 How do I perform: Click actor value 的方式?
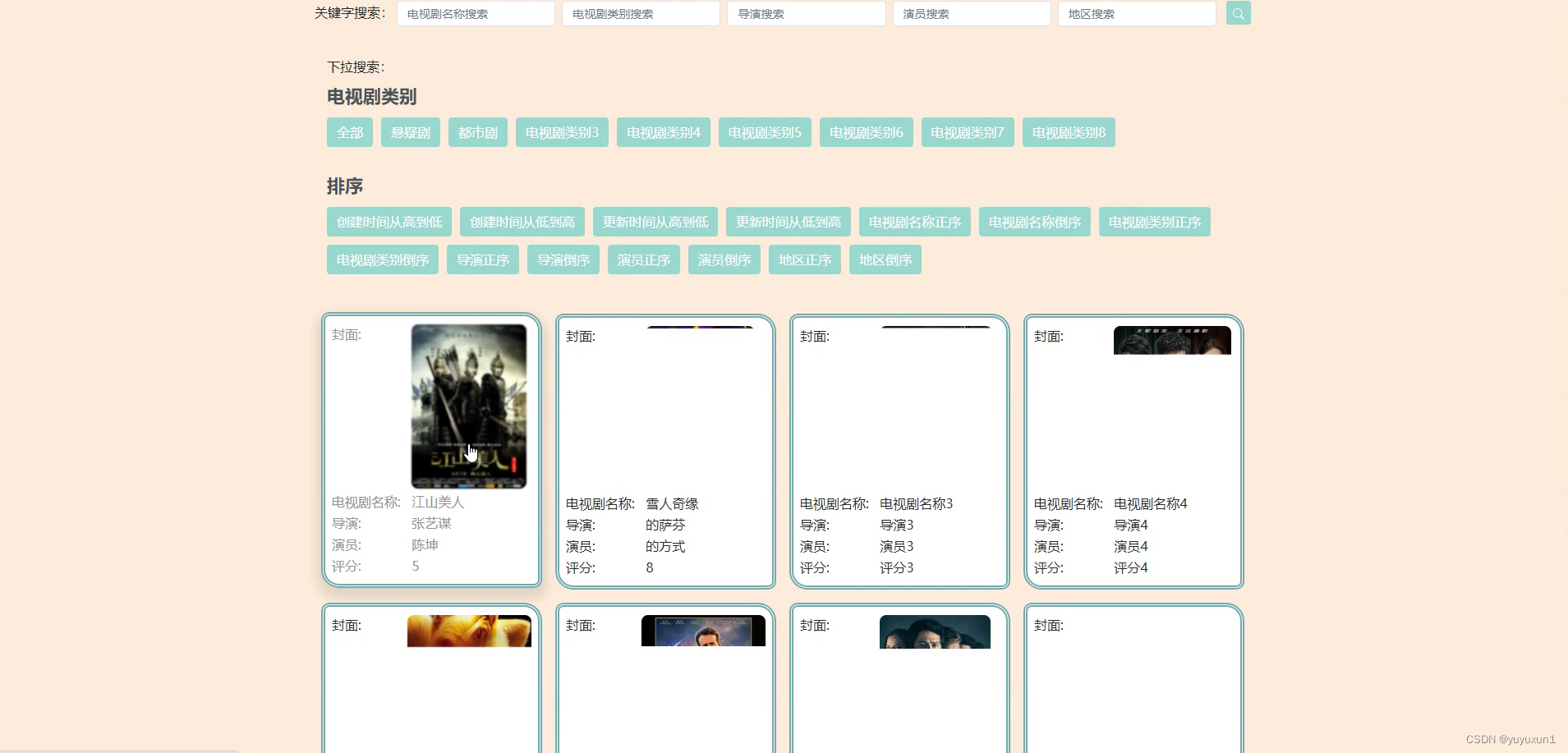(x=665, y=546)
